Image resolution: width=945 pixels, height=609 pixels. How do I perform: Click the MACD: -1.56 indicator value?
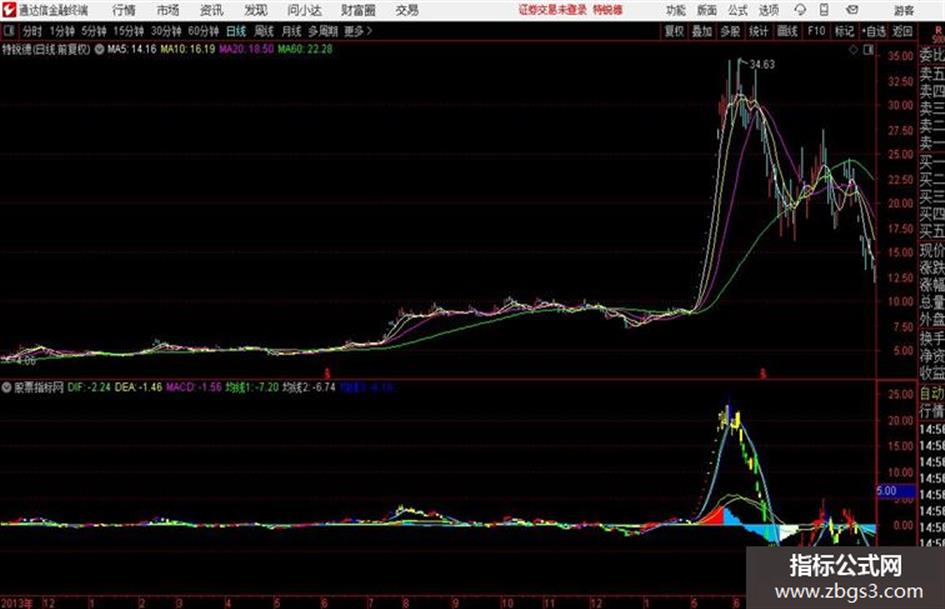point(194,388)
